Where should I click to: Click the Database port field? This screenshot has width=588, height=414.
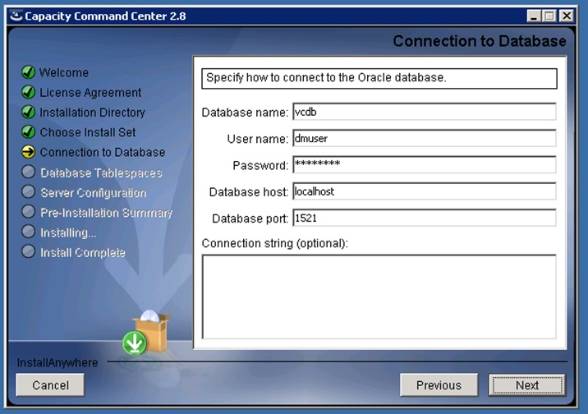click(x=424, y=218)
